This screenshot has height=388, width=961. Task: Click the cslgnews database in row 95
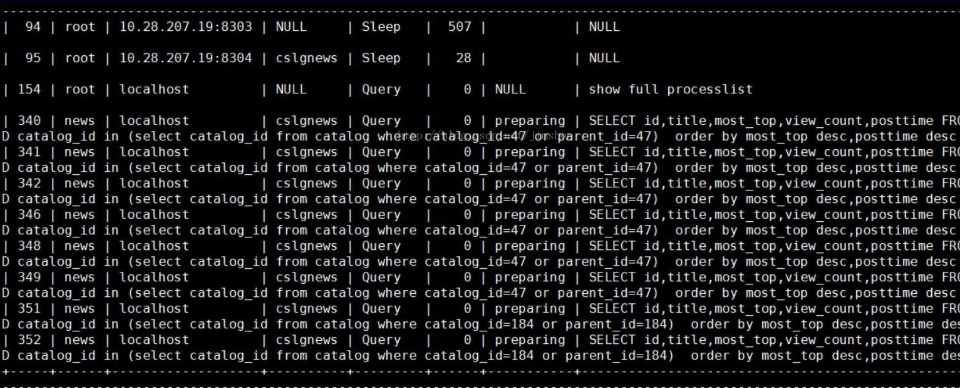coord(306,59)
